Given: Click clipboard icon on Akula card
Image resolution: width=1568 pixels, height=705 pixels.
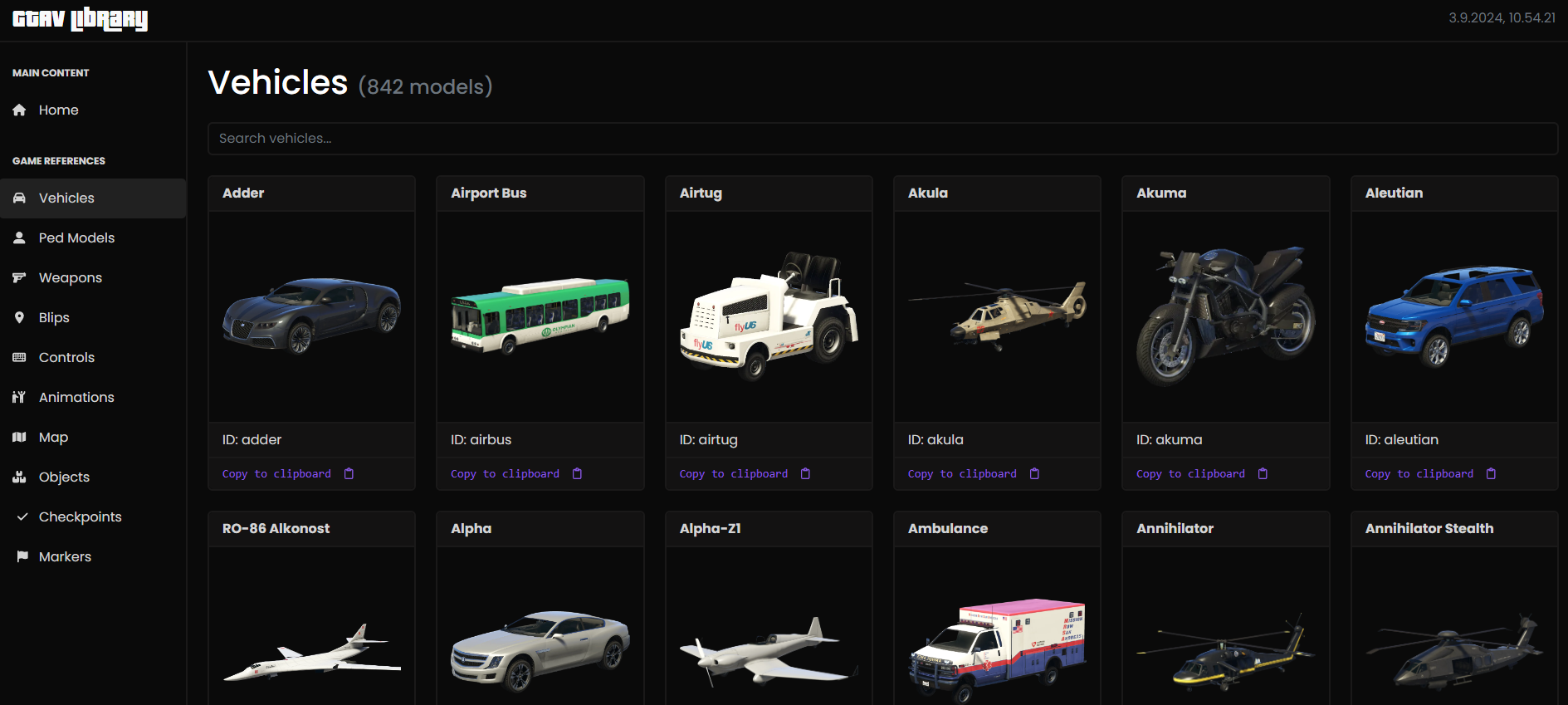Looking at the screenshot, I should point(1034,473).
